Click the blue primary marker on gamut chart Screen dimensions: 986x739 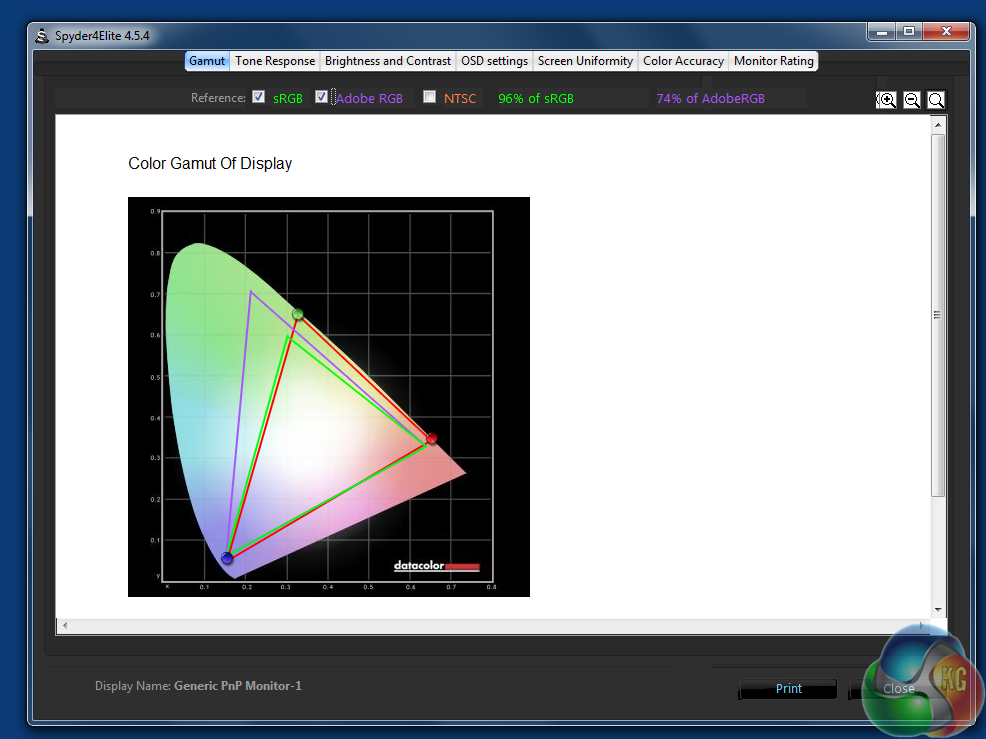coord(227,558)
